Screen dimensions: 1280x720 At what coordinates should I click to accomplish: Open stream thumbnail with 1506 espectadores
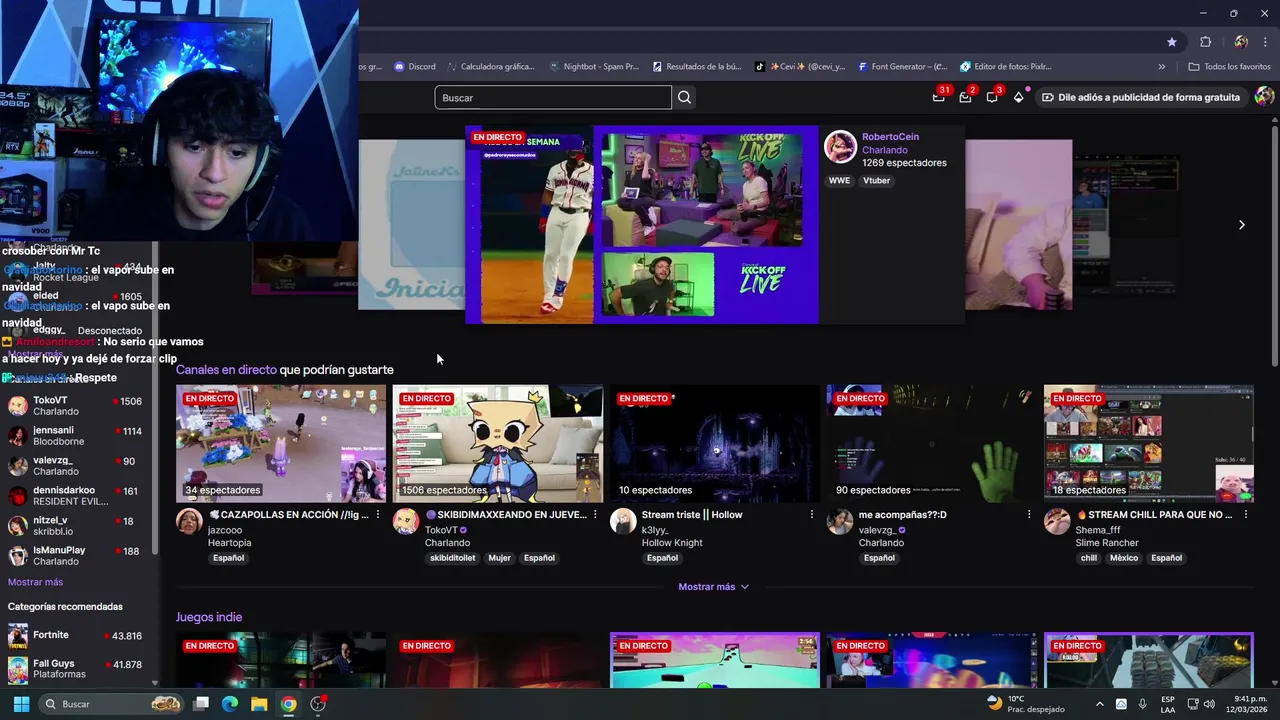click(x=498, y=444)
